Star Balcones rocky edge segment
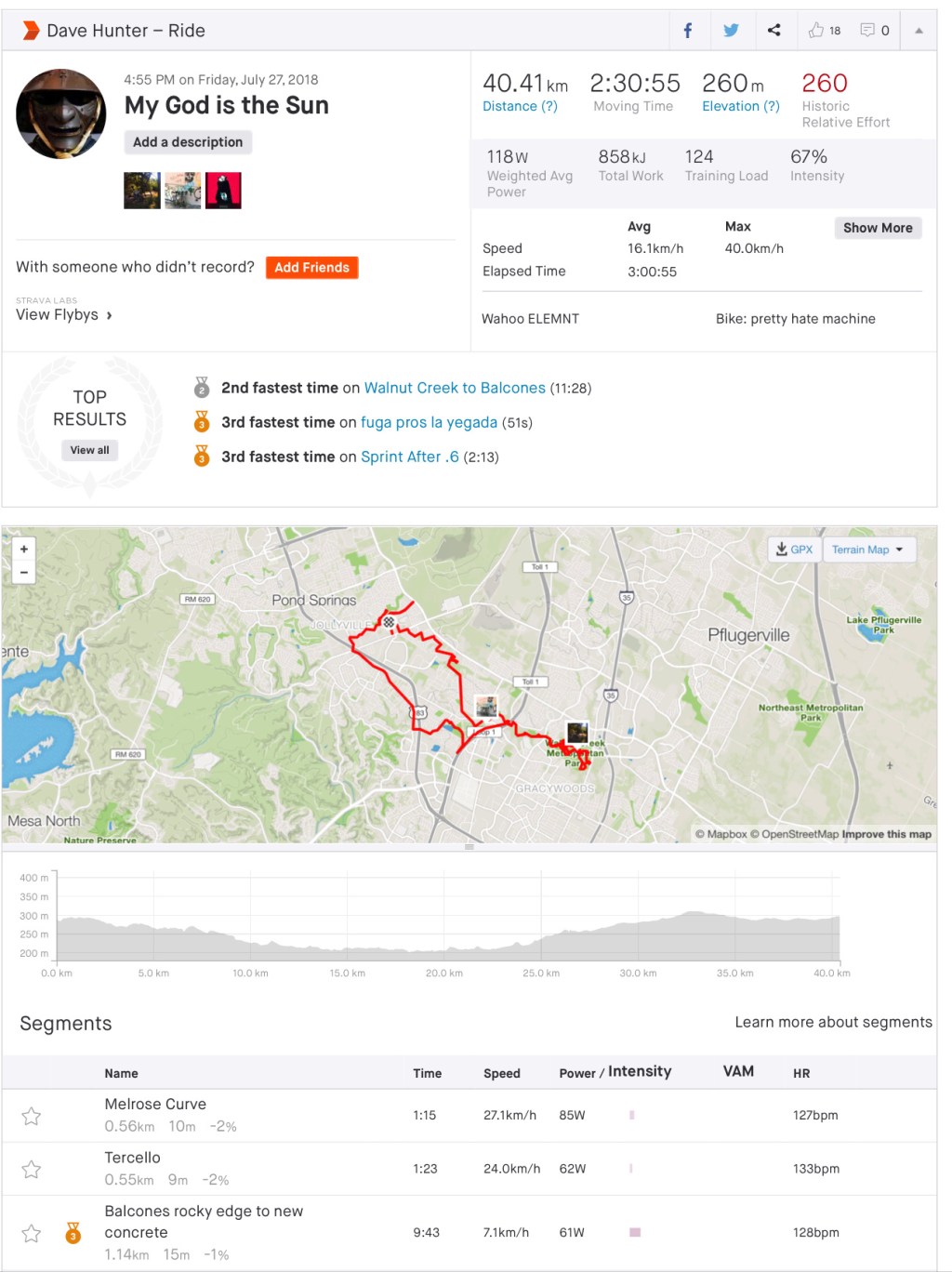 [x=32, y=1233]
